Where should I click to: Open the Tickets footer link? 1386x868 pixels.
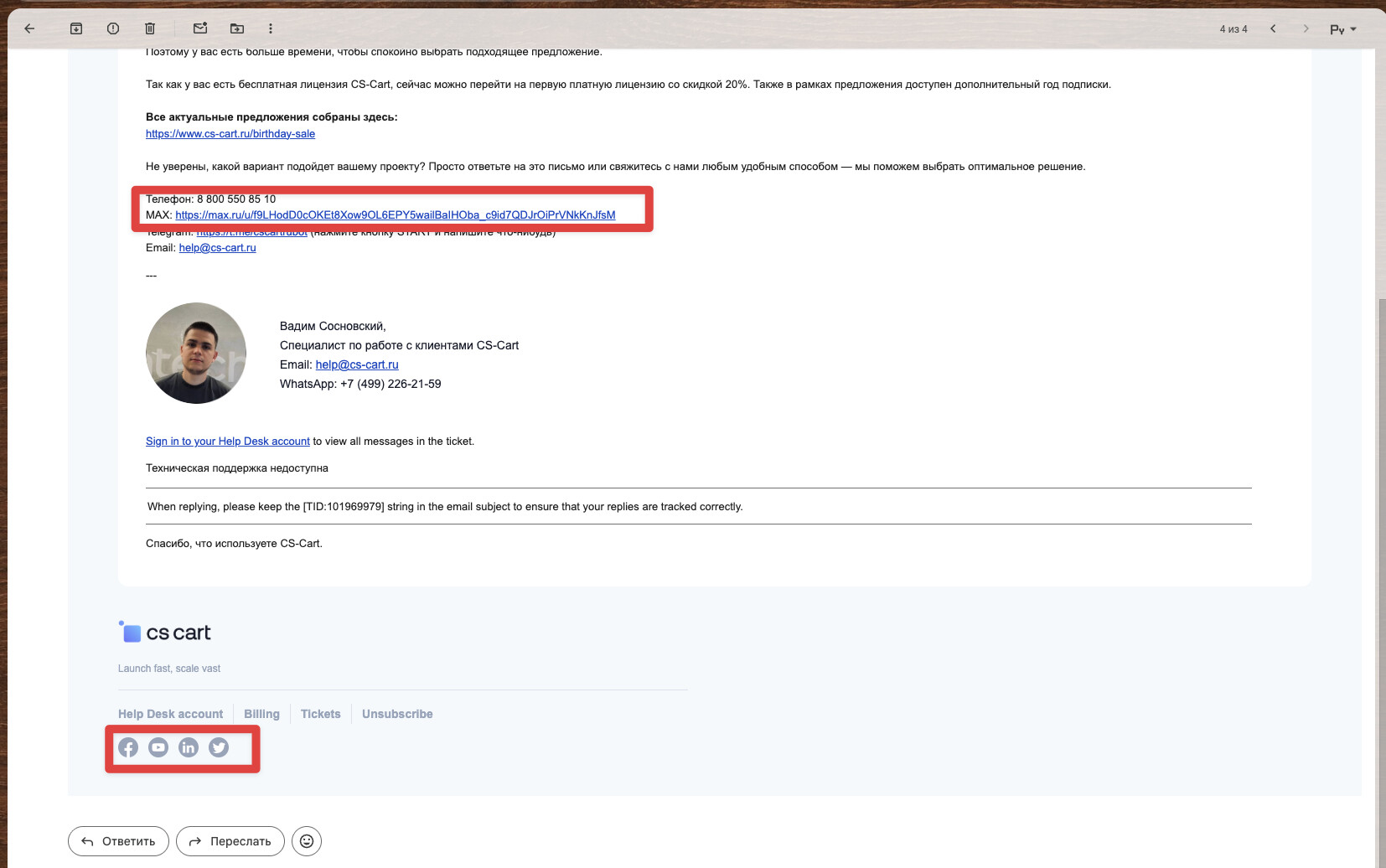pyautogui.click(x=321, y=714)
